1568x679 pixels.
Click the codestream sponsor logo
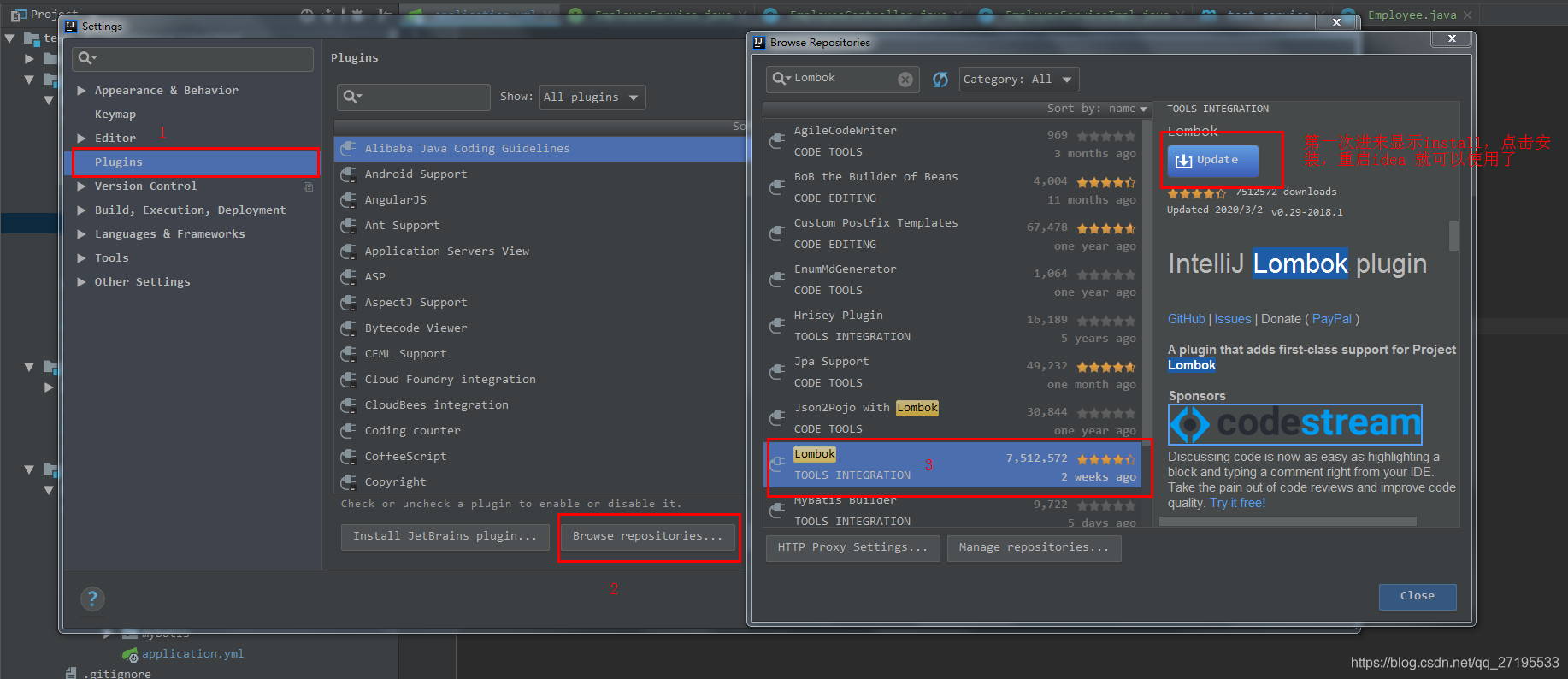point(1295,424)
